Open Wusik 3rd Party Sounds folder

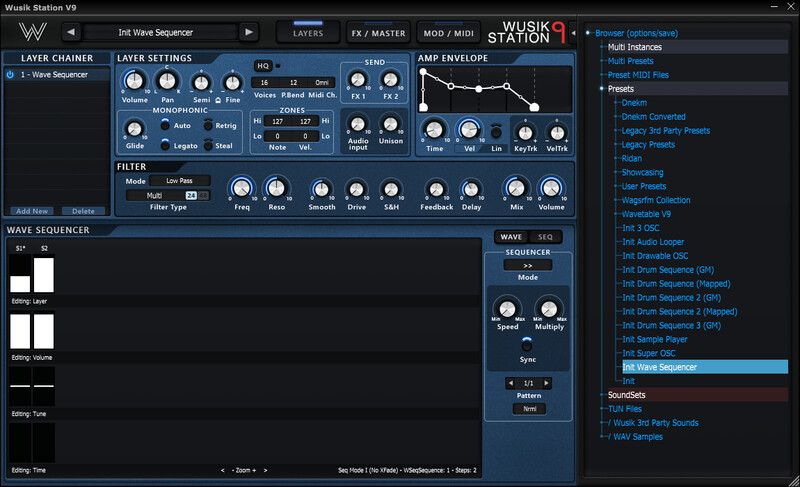point(655,423)
